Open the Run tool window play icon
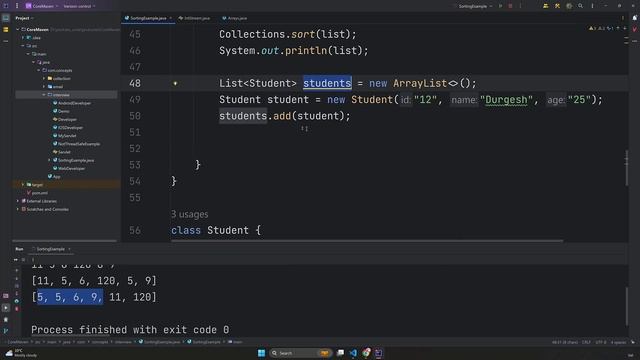This screenshot has height=360, width=640. [x=6, y=308]
